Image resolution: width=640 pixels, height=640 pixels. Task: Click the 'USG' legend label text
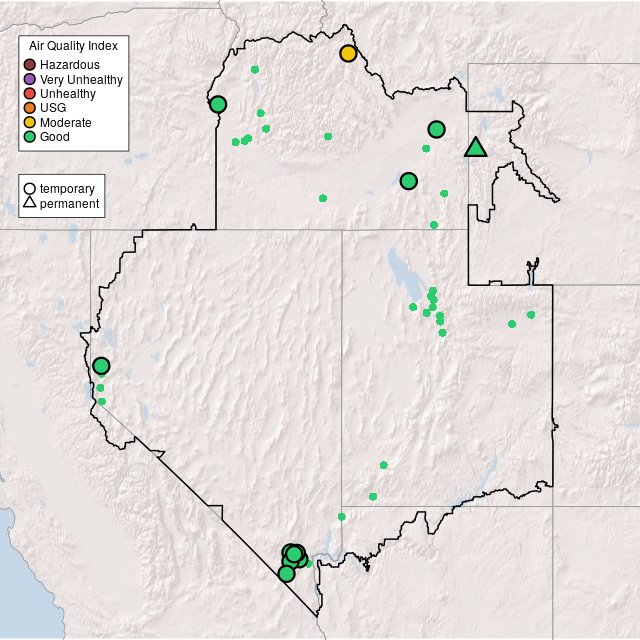[53, 107]
